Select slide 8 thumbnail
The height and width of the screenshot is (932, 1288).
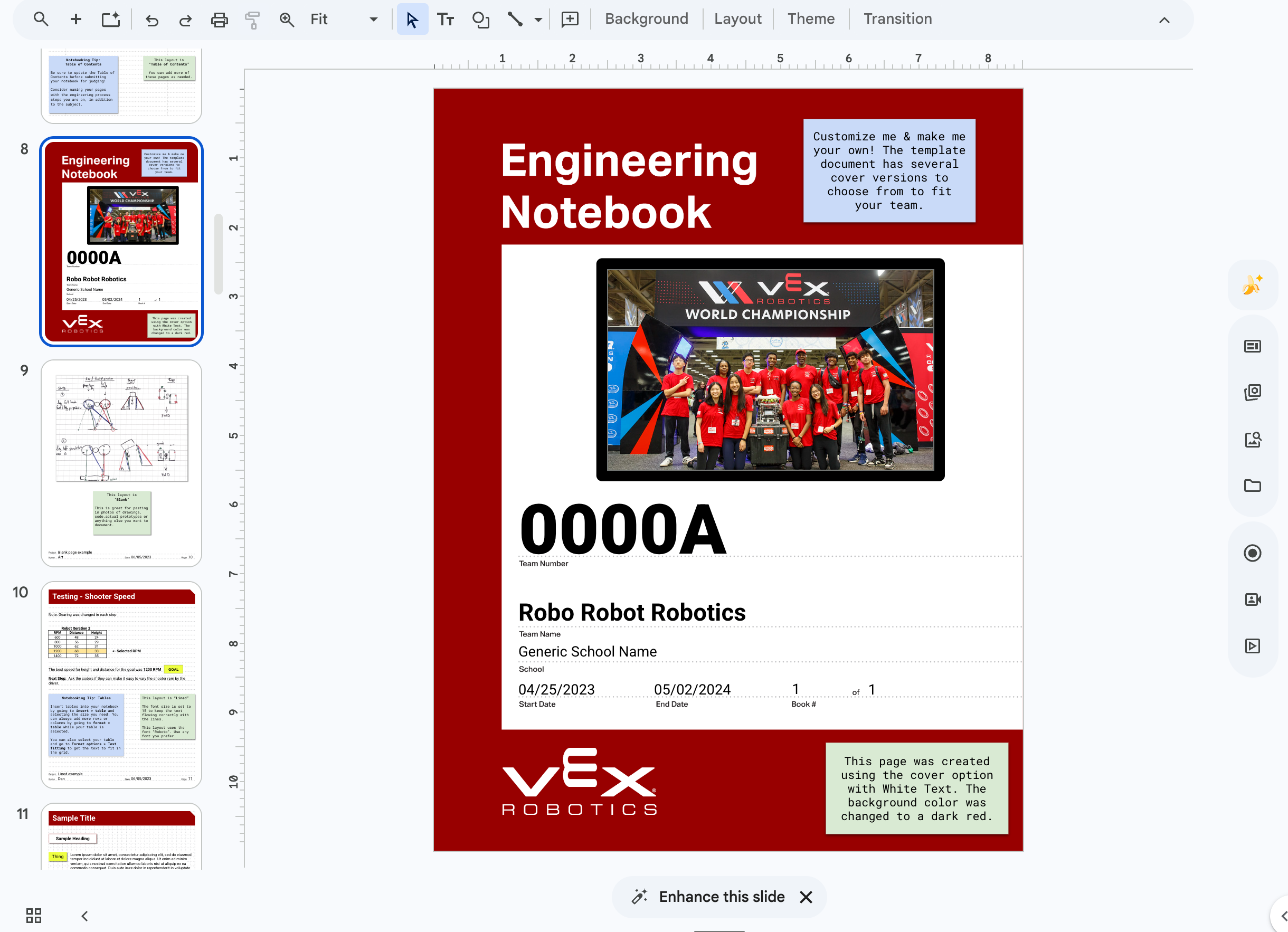121,241
